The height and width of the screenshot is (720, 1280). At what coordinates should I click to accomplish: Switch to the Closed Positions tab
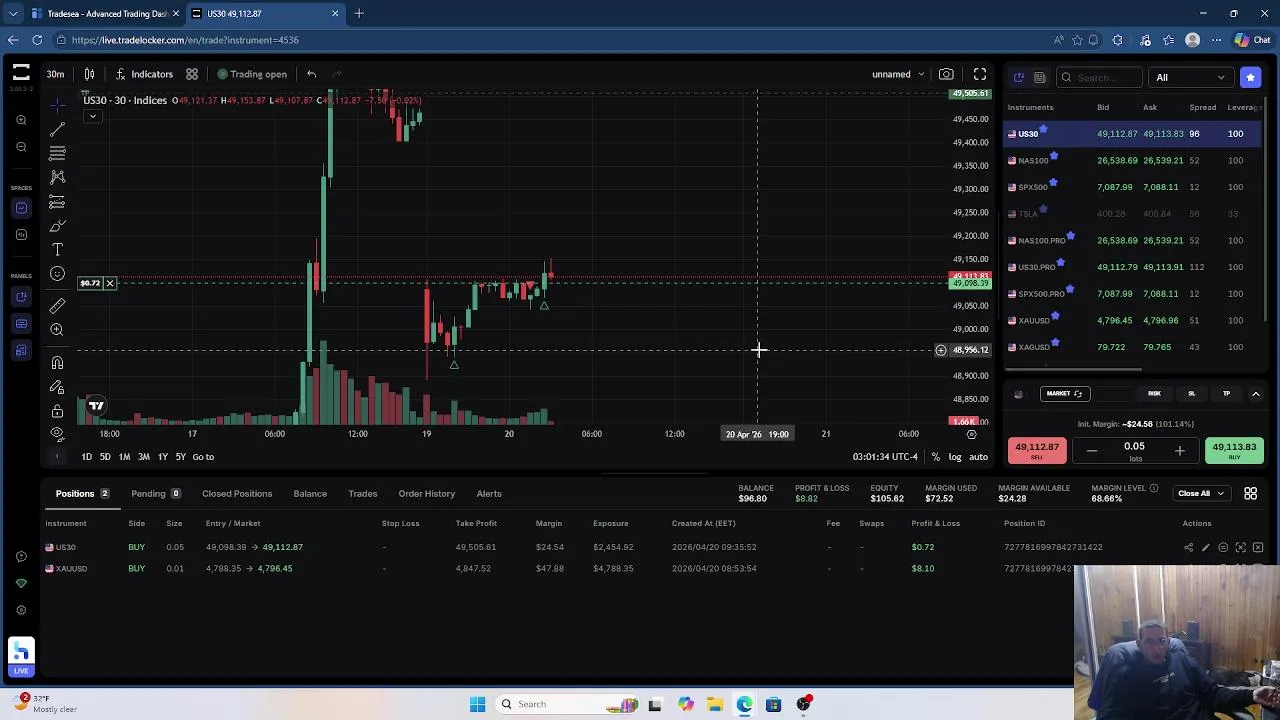237,494
